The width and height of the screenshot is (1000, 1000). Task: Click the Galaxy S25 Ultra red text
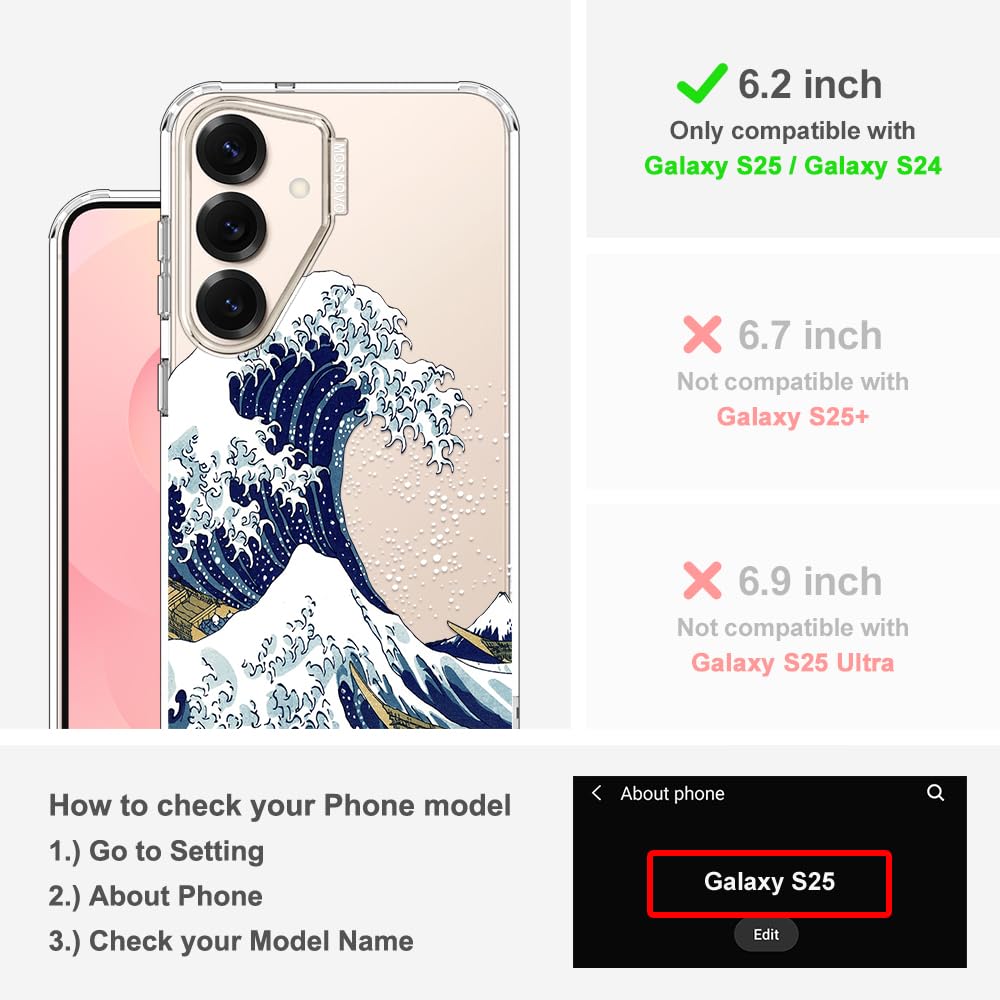click(793, 663)
